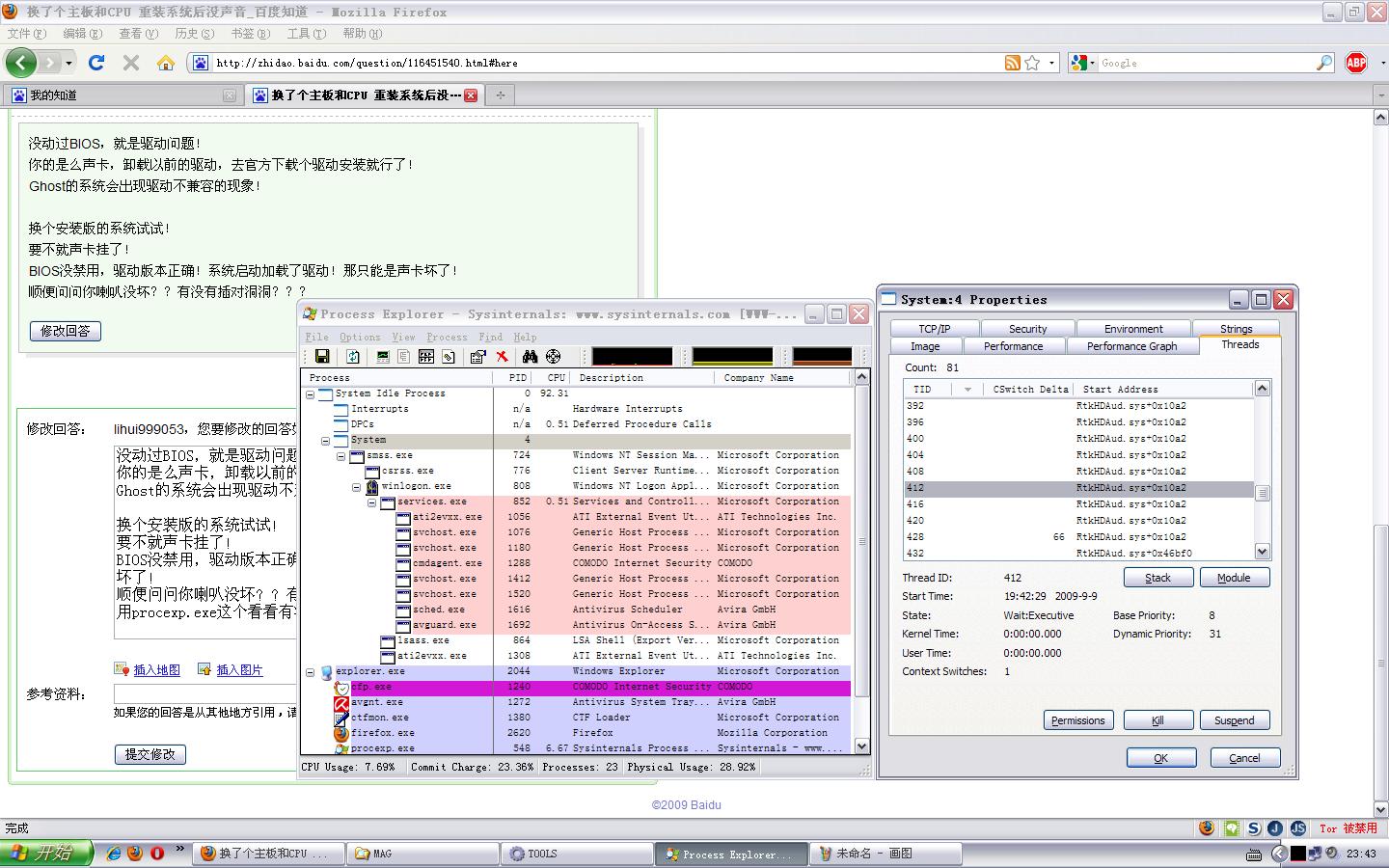
Task: Click Process Explorer taskbar button
Action: coord(733,854)
